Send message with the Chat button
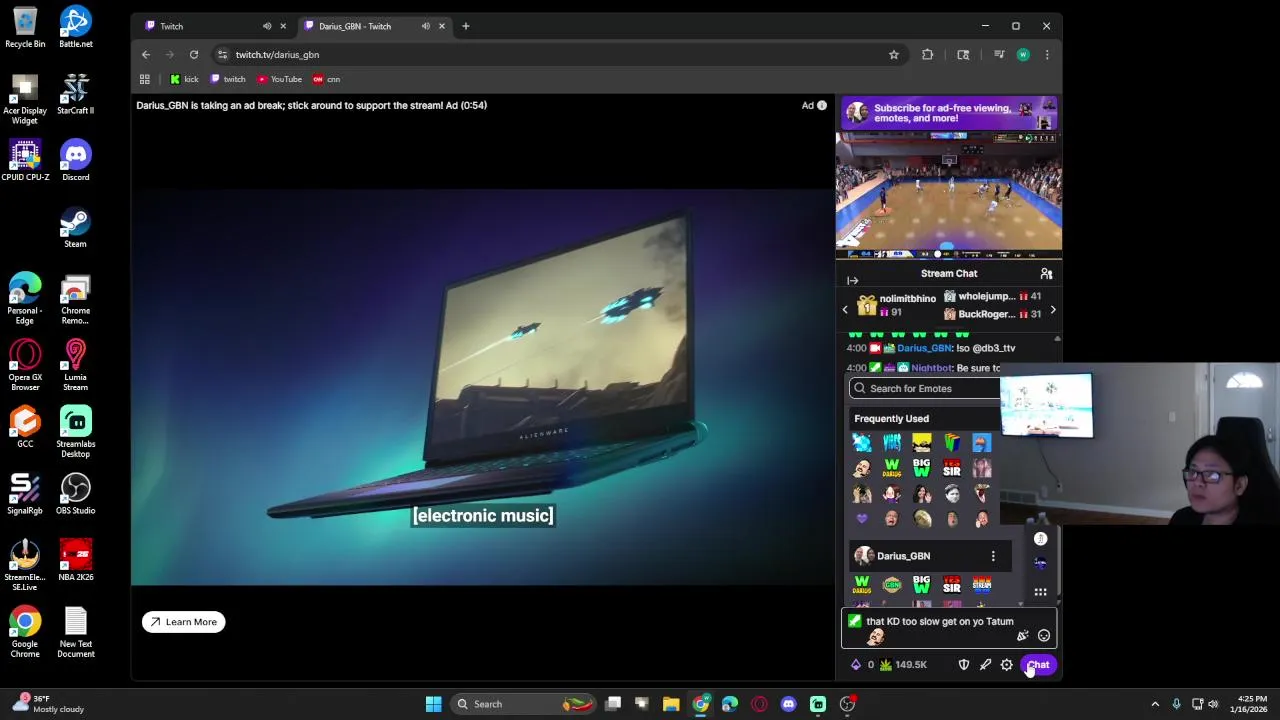This screenshot has height=720, width=1280. pos(1038,665)
